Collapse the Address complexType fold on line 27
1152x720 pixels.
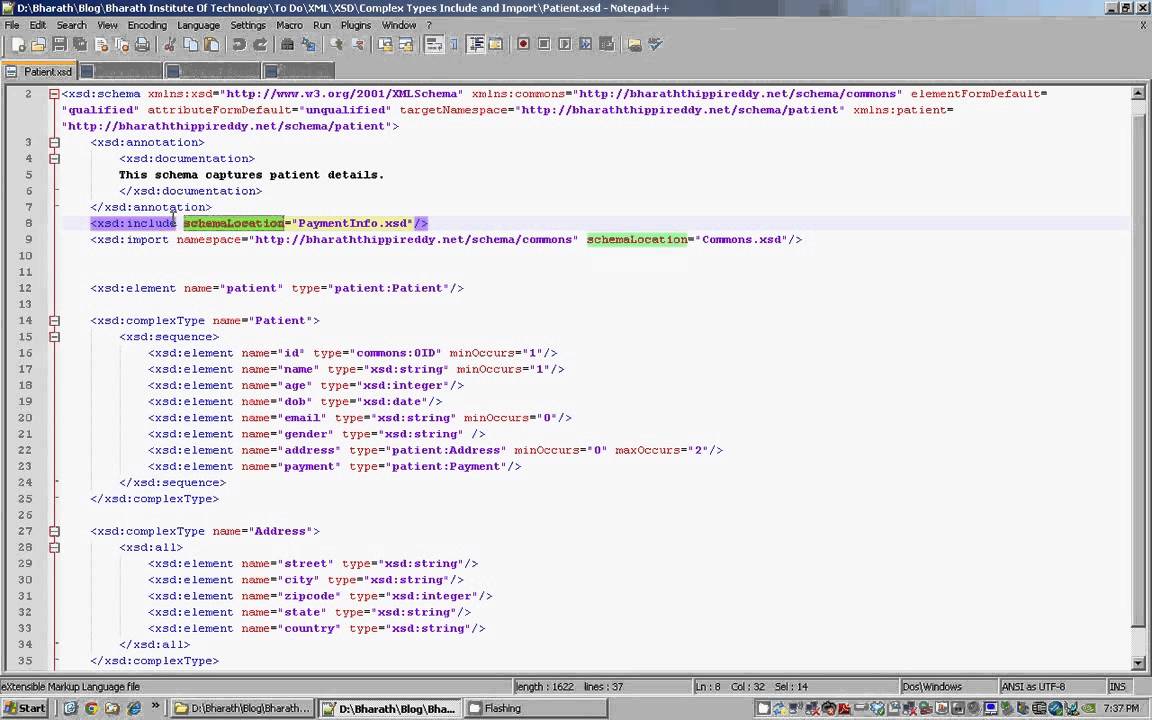click(x=54, y=531)
